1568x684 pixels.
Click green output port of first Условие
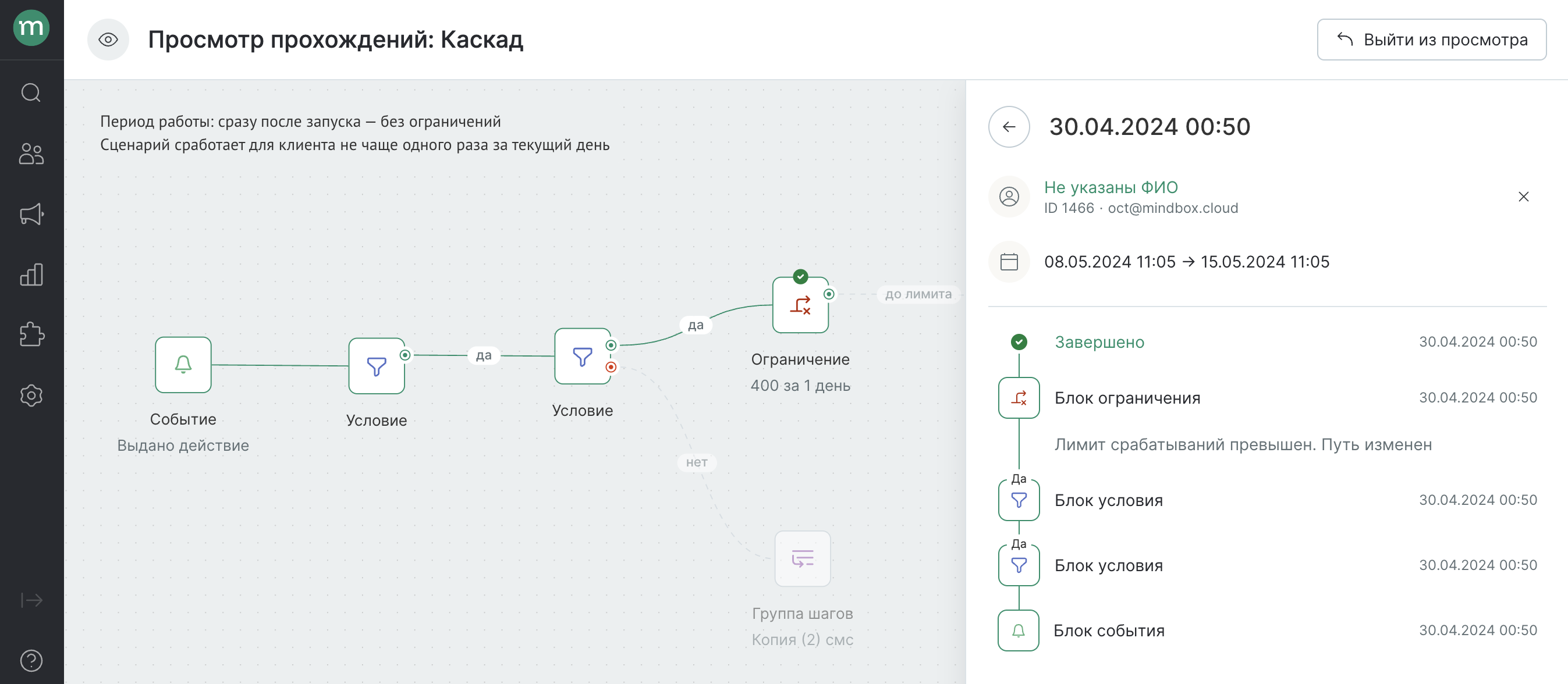[x=405, y=355]
